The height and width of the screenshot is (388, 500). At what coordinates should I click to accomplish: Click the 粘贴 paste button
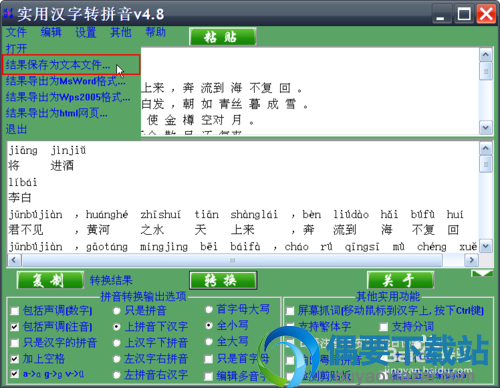pyautogui.click(x=223, y=37)
